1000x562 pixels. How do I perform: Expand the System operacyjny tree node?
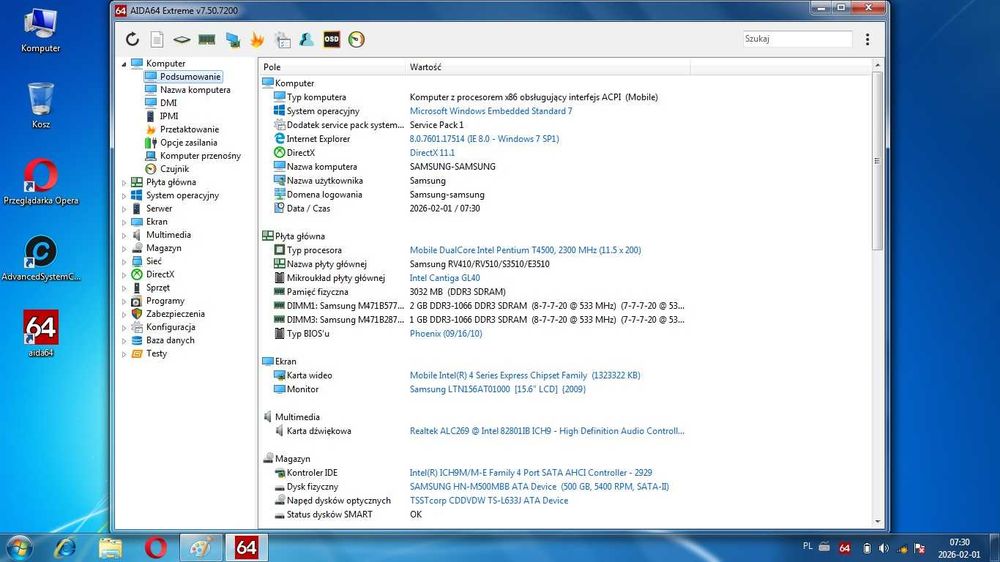[124, 196]
